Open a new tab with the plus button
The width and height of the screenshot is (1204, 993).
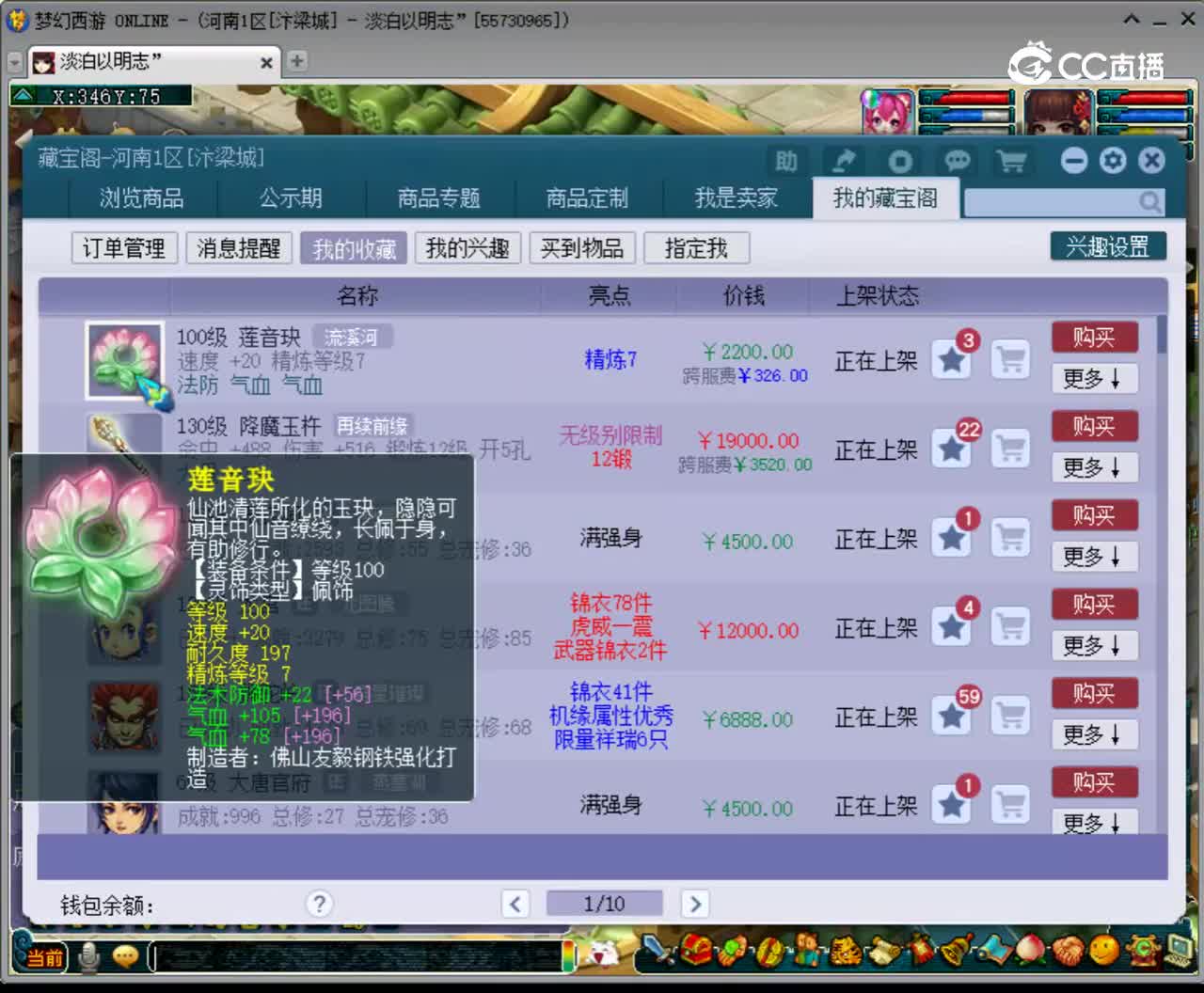tap(297, 61)
